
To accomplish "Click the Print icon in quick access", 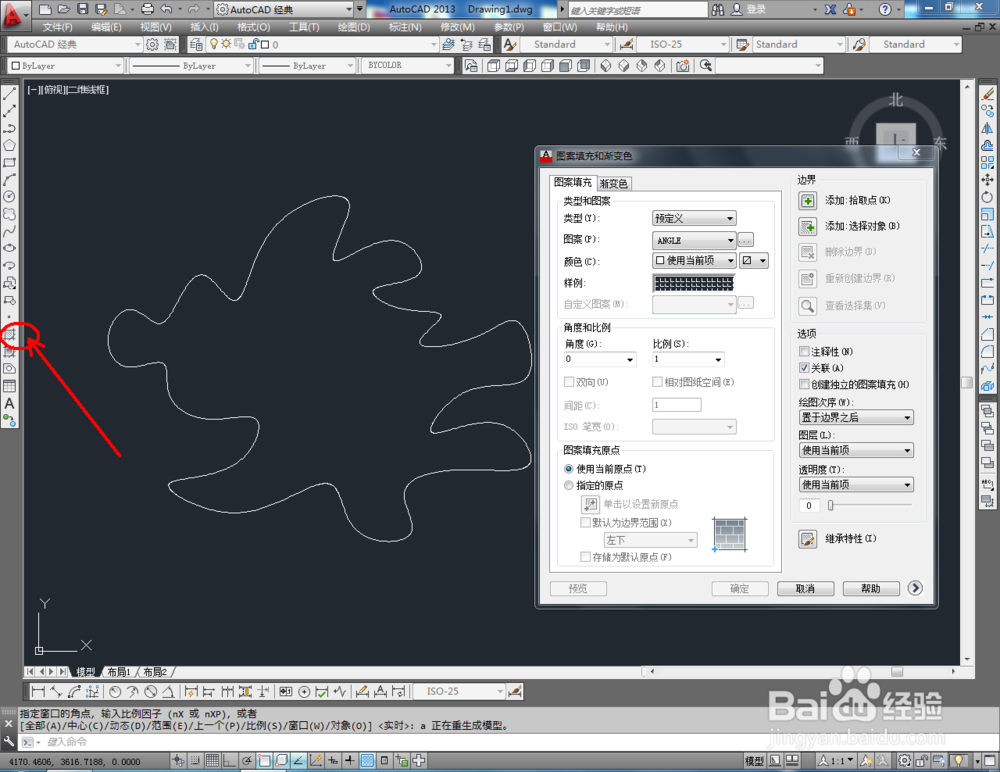I will pos(147,9).
